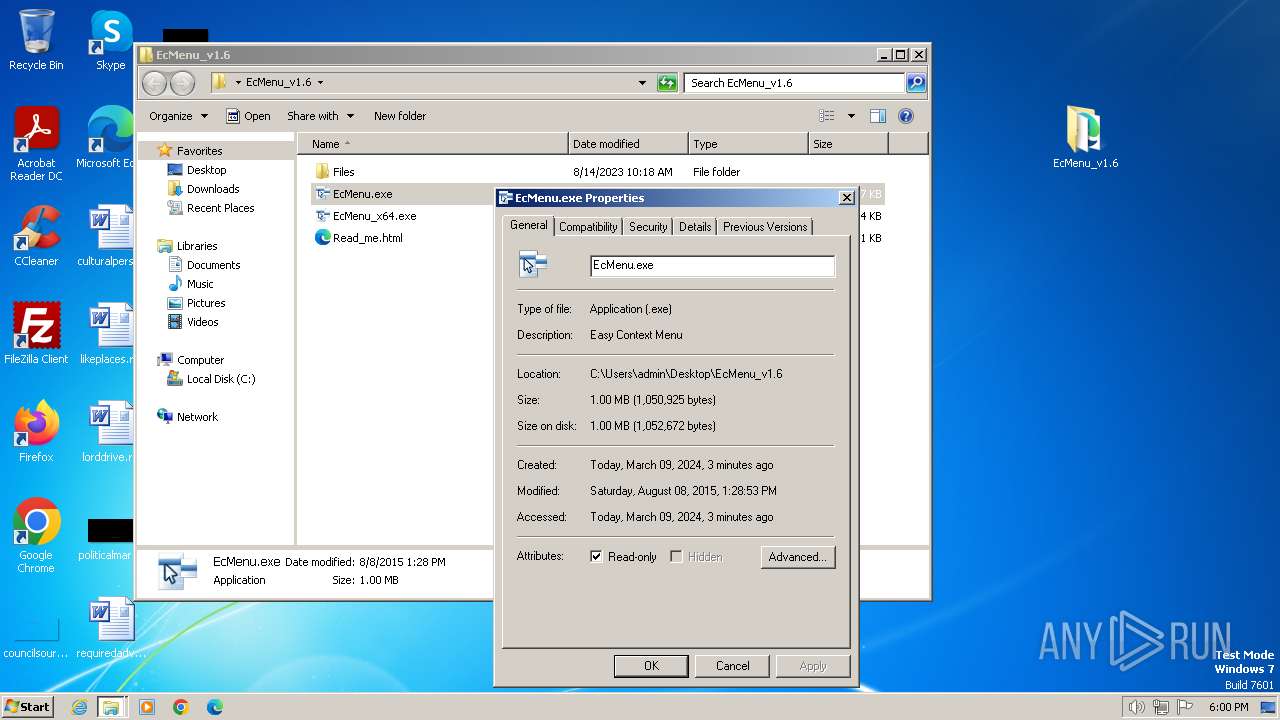Open File Explorer taskbar icon
This screenshot has width=1280, height=720.
click(x=111, y=707)
